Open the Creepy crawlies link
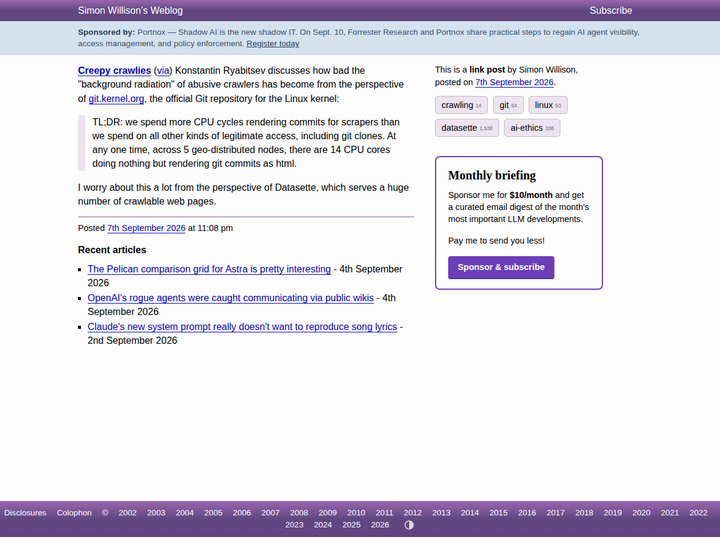Viewport: 720px width, 540px height. pos(114,70)
